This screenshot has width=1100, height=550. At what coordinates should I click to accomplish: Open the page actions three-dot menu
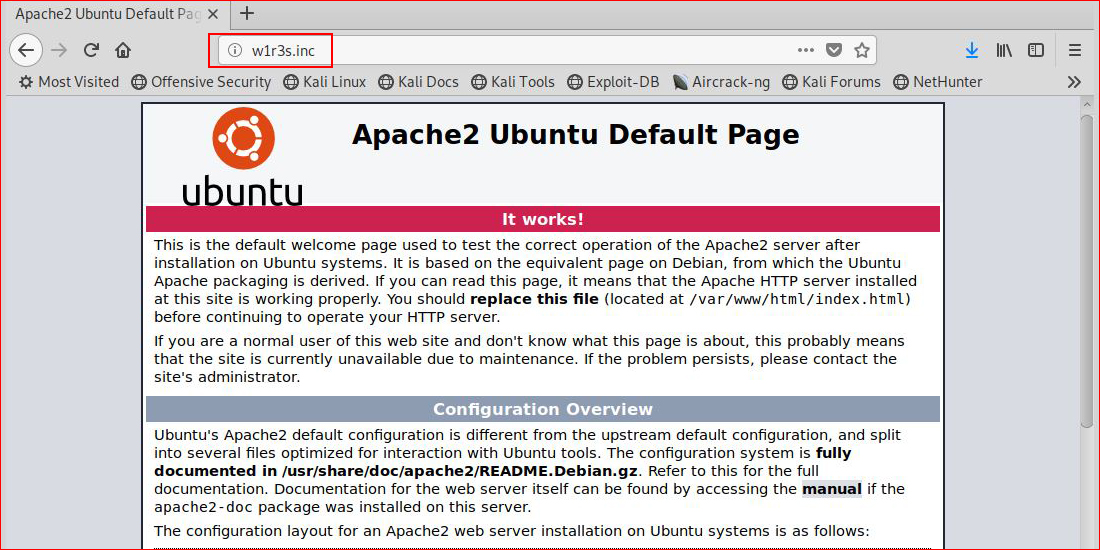[806, 50]
